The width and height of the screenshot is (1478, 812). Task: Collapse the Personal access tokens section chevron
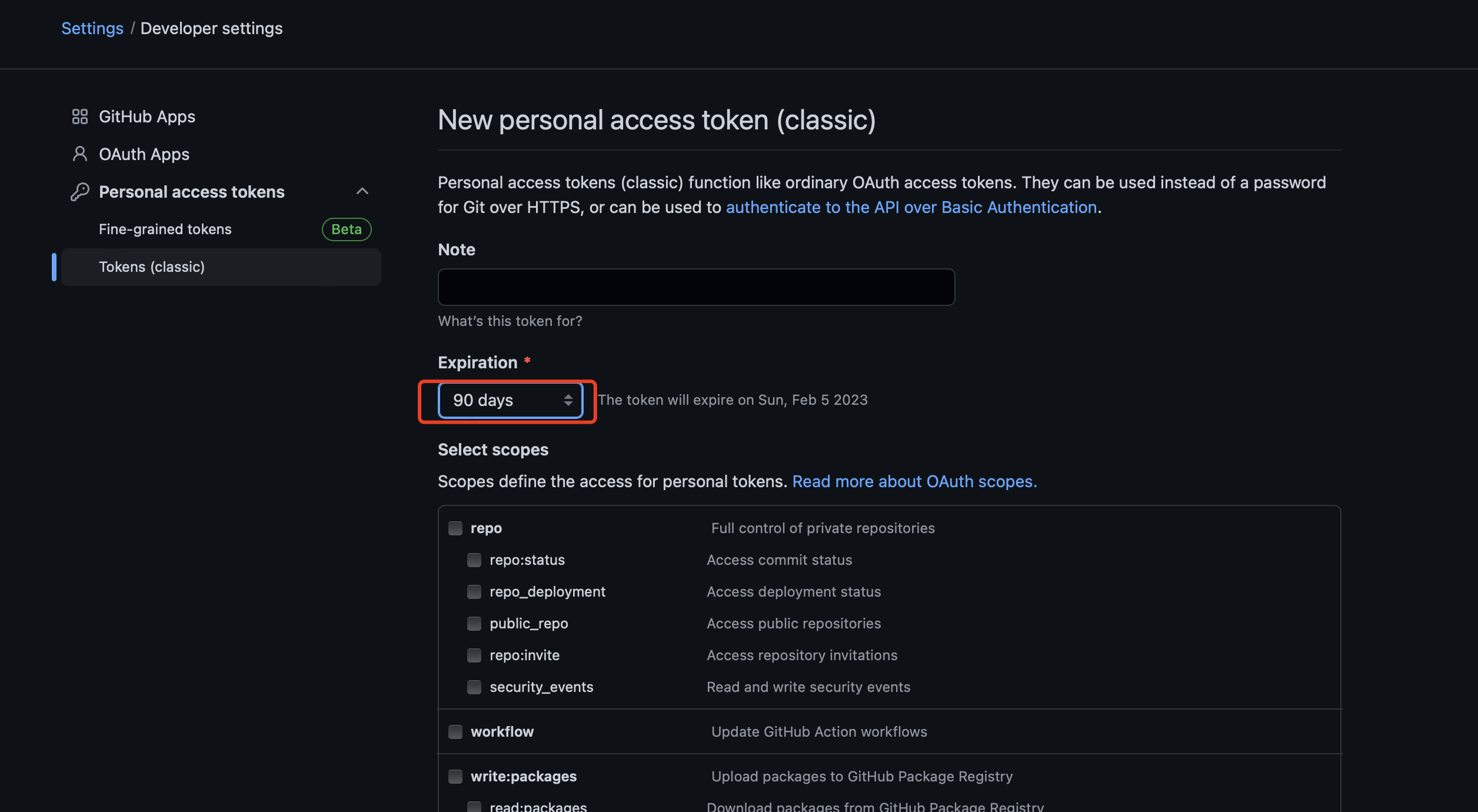point(362,191)
